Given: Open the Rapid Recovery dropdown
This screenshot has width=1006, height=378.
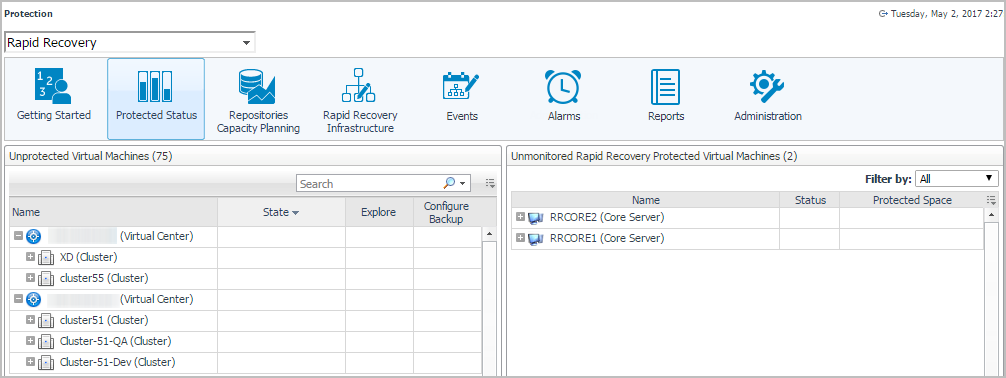Looking at the screenshot, I should (x=130, y=42).
